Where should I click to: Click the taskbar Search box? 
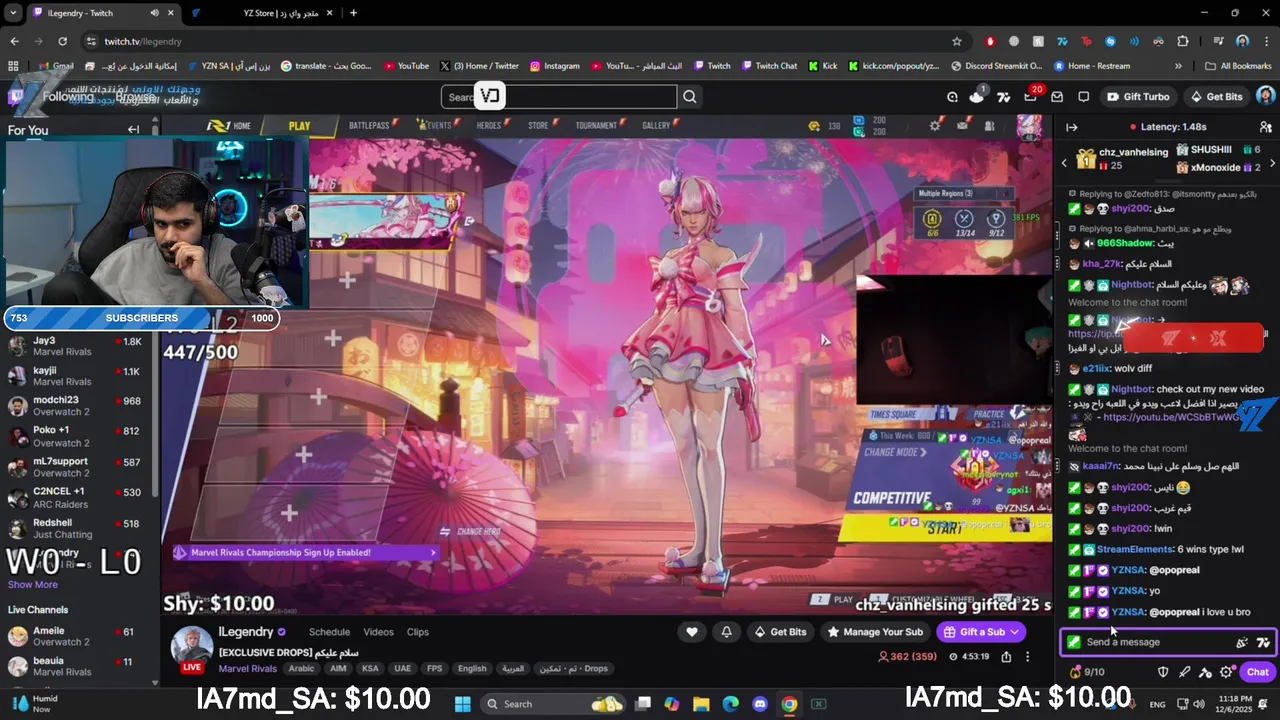tap(555, 704)
